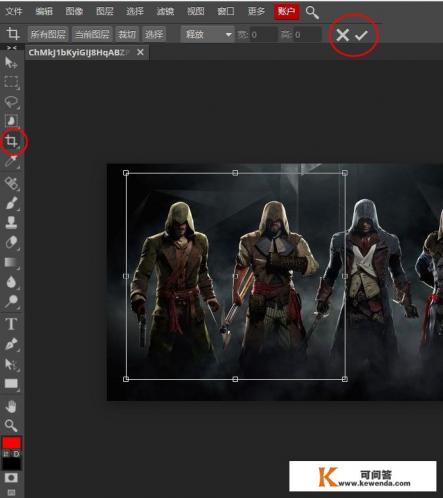Click the 选择 button in the options bar
The height and width of the screenshot is (498, 443).
[154, 34]
